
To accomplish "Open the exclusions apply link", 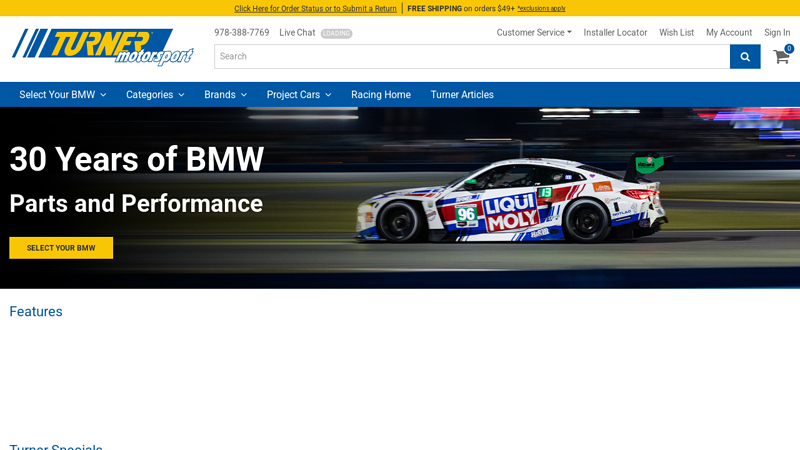I will click(541, 9).
